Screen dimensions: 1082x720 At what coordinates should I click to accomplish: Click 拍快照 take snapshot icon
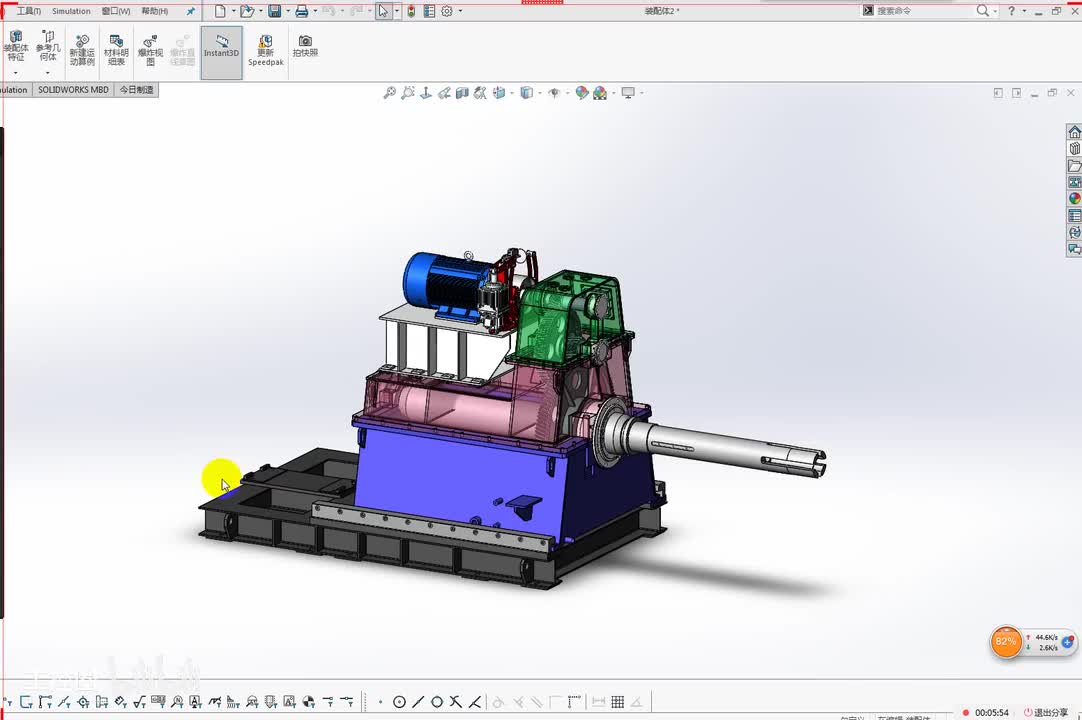click(x=305, y=46)
